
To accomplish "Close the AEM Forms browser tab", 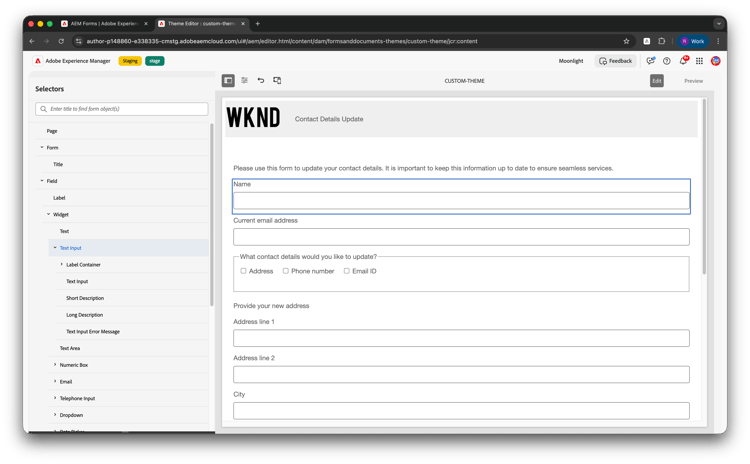I will point(146,23).
